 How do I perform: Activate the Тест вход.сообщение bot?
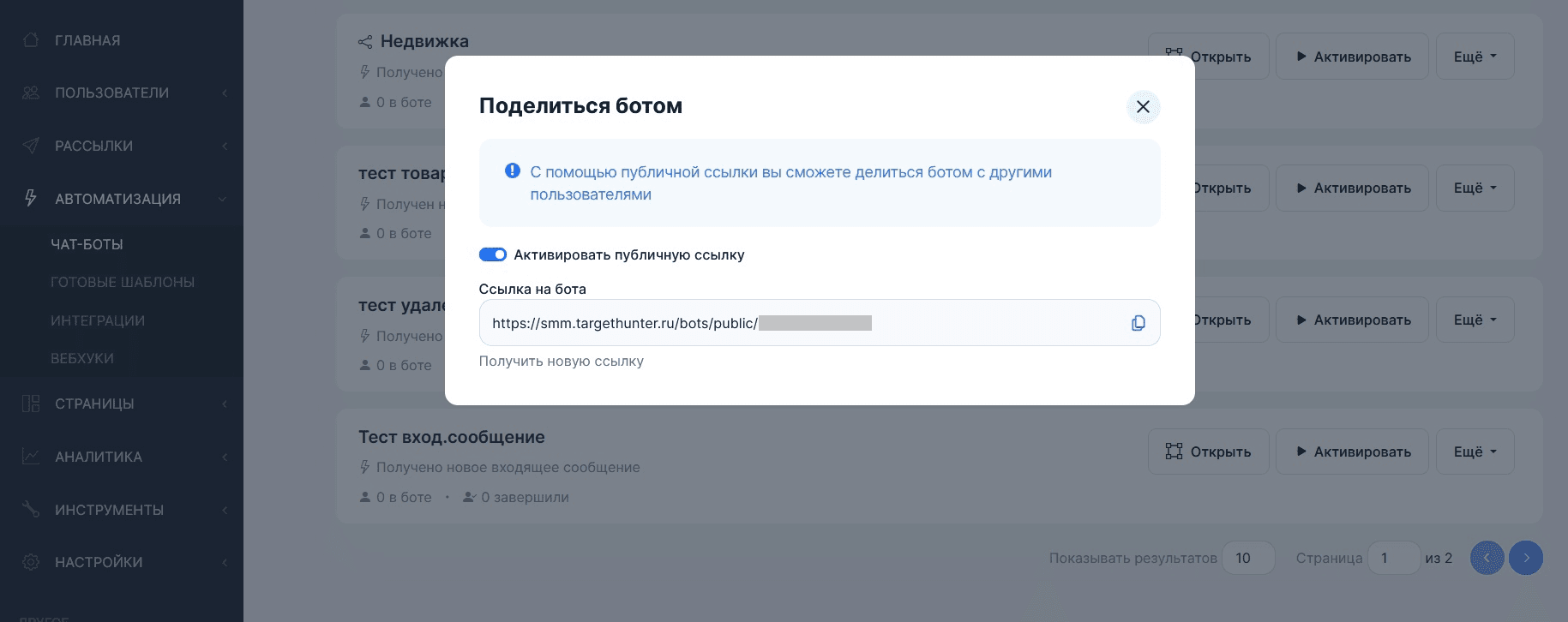click(1352, 452)
